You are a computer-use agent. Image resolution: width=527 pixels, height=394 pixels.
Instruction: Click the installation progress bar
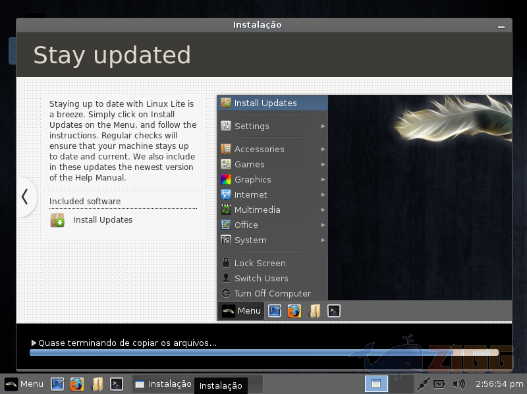pos(264,352)
